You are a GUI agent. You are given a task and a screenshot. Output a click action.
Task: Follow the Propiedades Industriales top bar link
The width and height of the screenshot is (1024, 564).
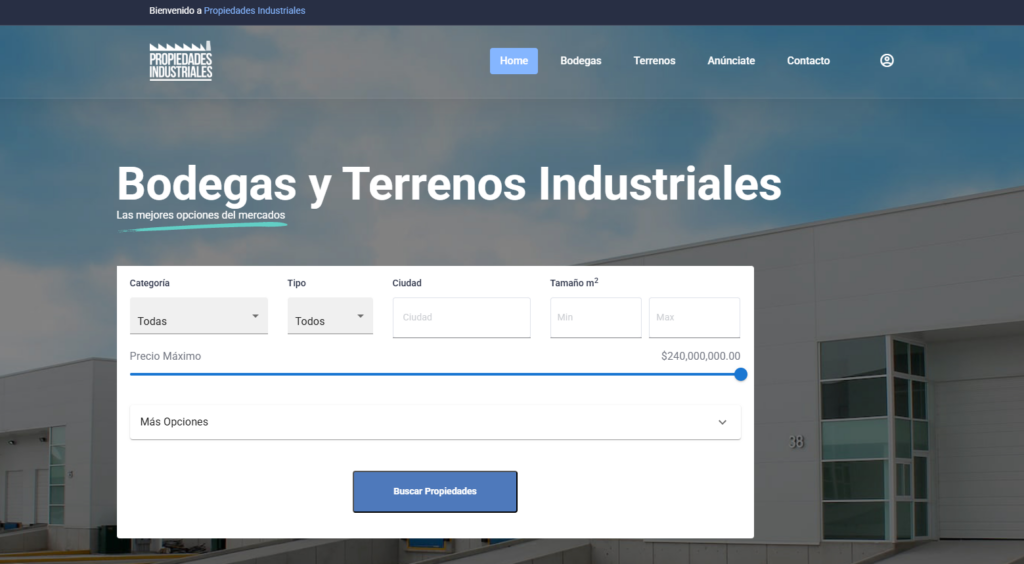(x=254, y=10)
